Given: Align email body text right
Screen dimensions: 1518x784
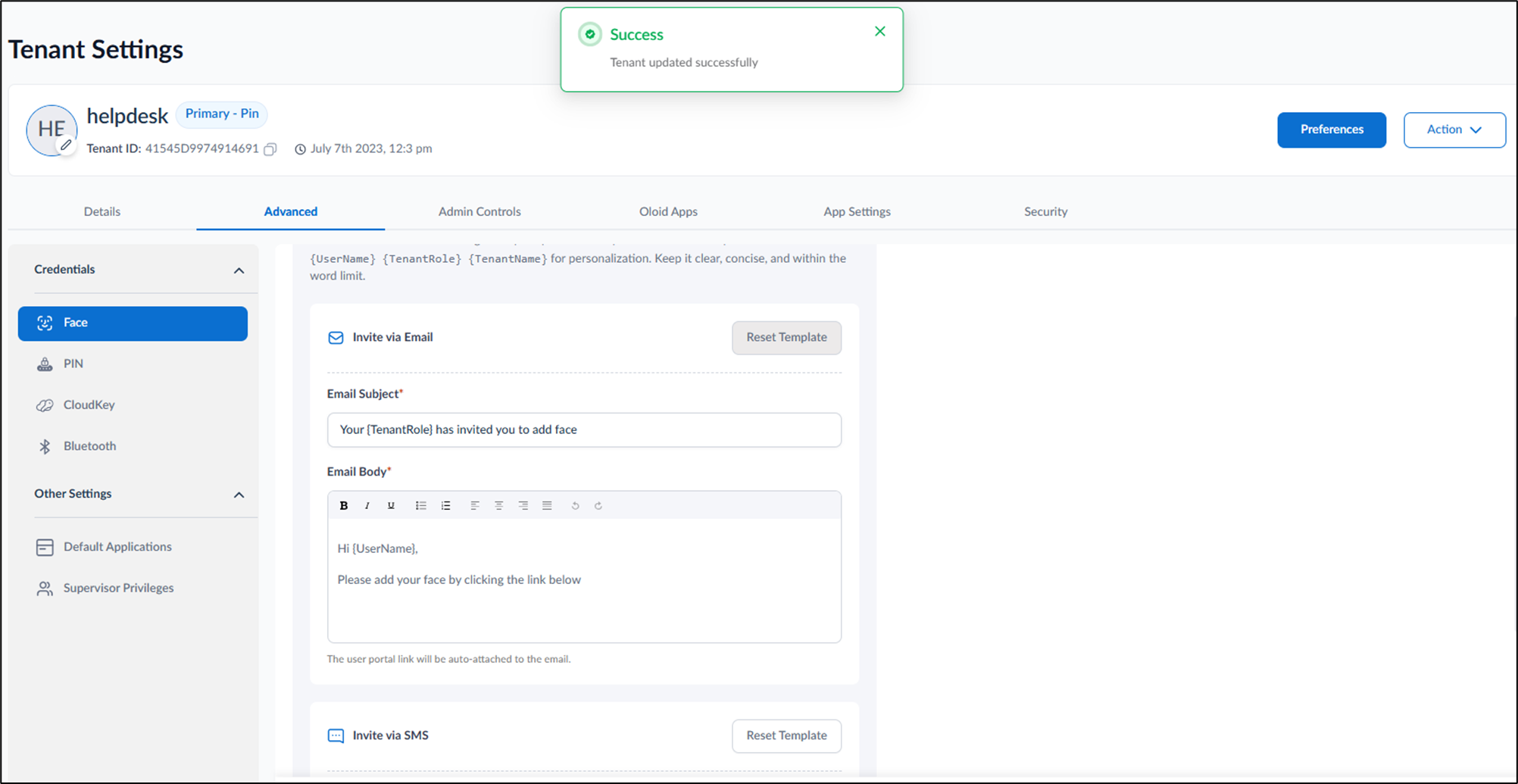Looking at the screenshot, I should [523, 505].
